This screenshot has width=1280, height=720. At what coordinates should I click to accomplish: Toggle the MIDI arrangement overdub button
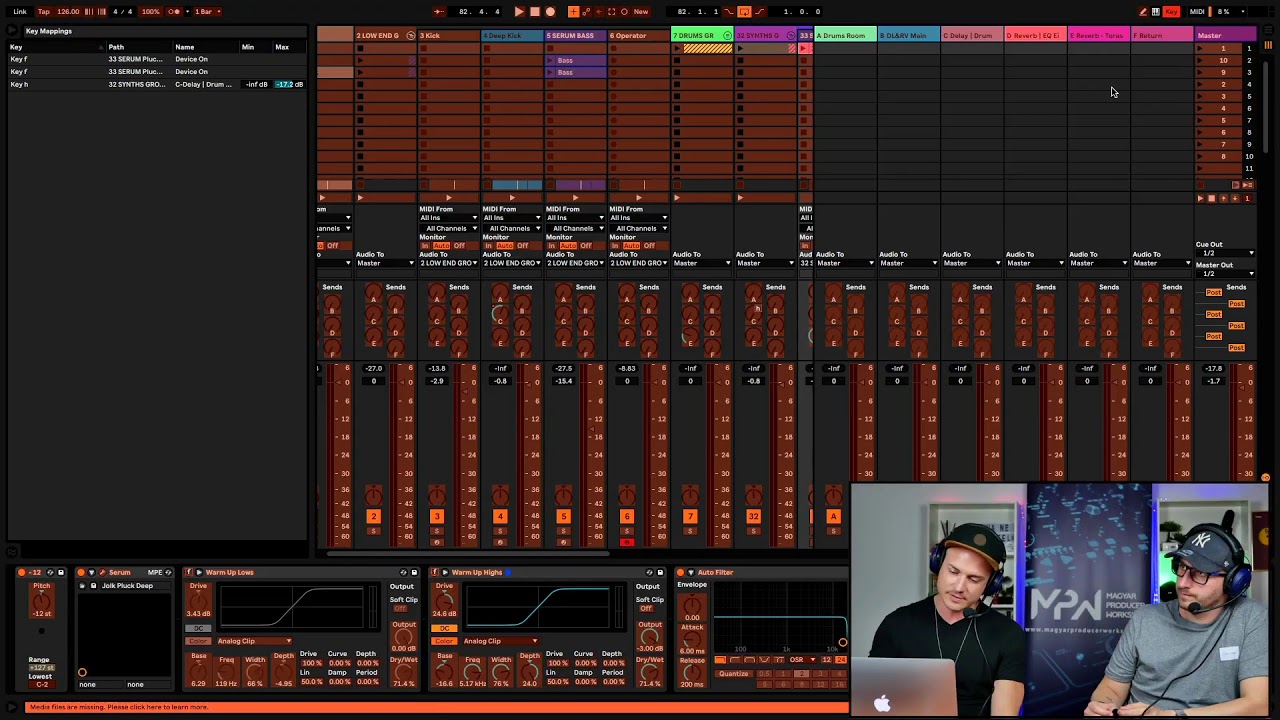click(573, 11)
